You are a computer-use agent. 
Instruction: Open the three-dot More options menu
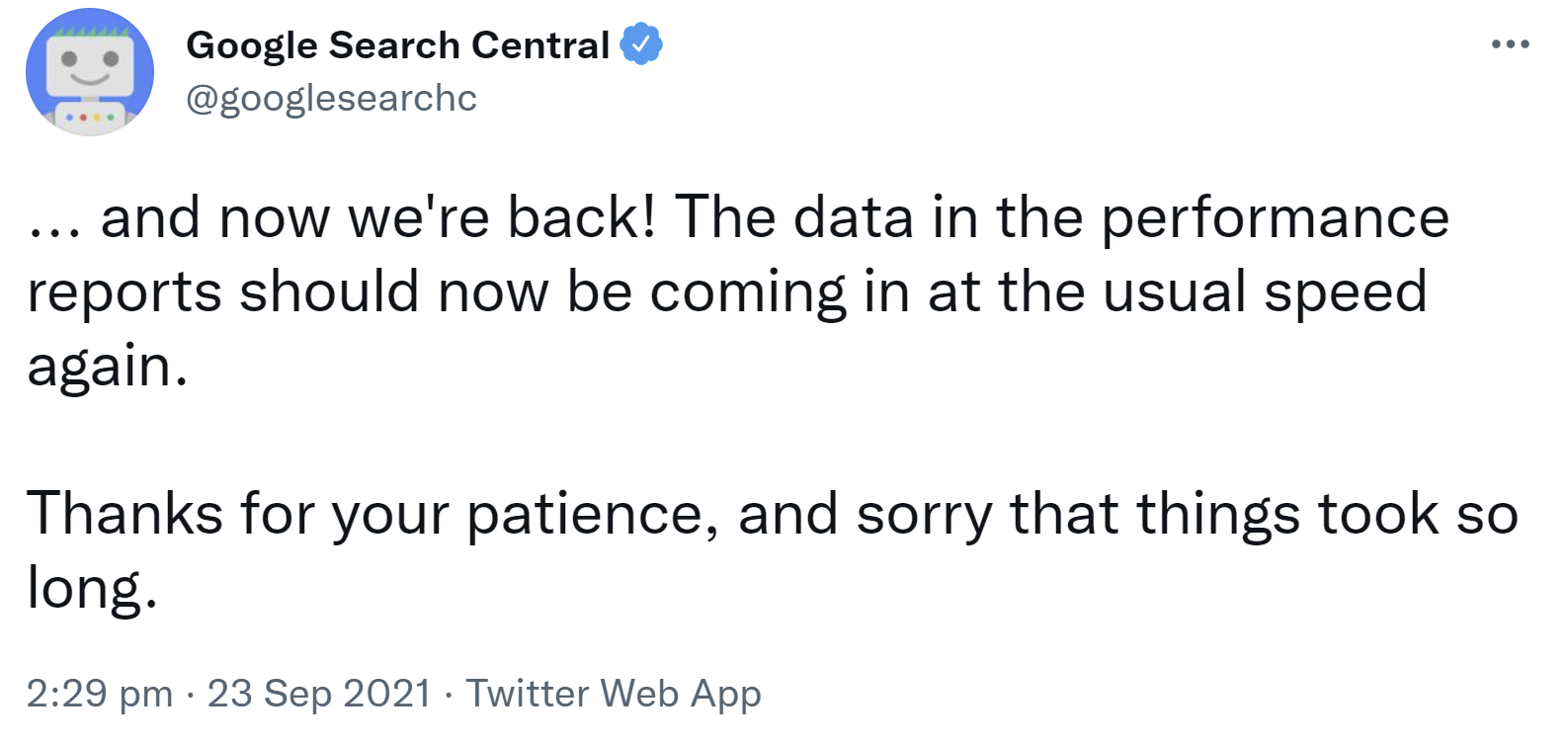(x=1510, y=44)
